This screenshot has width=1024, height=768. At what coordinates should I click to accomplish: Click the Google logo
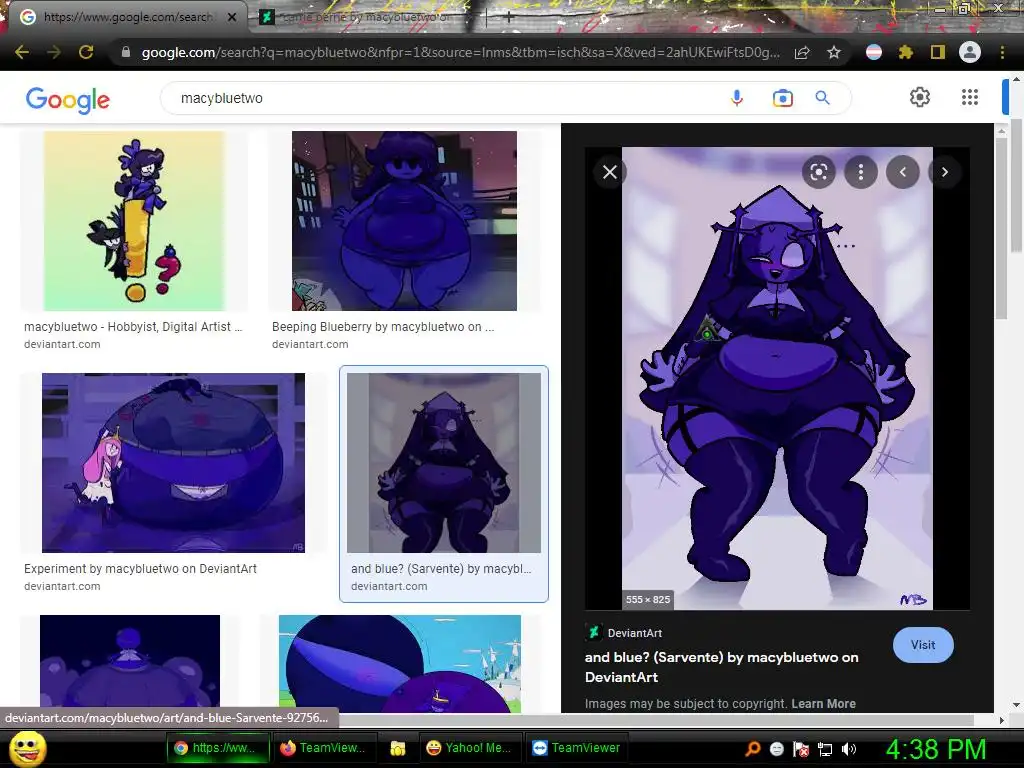(x=68, y=99)
